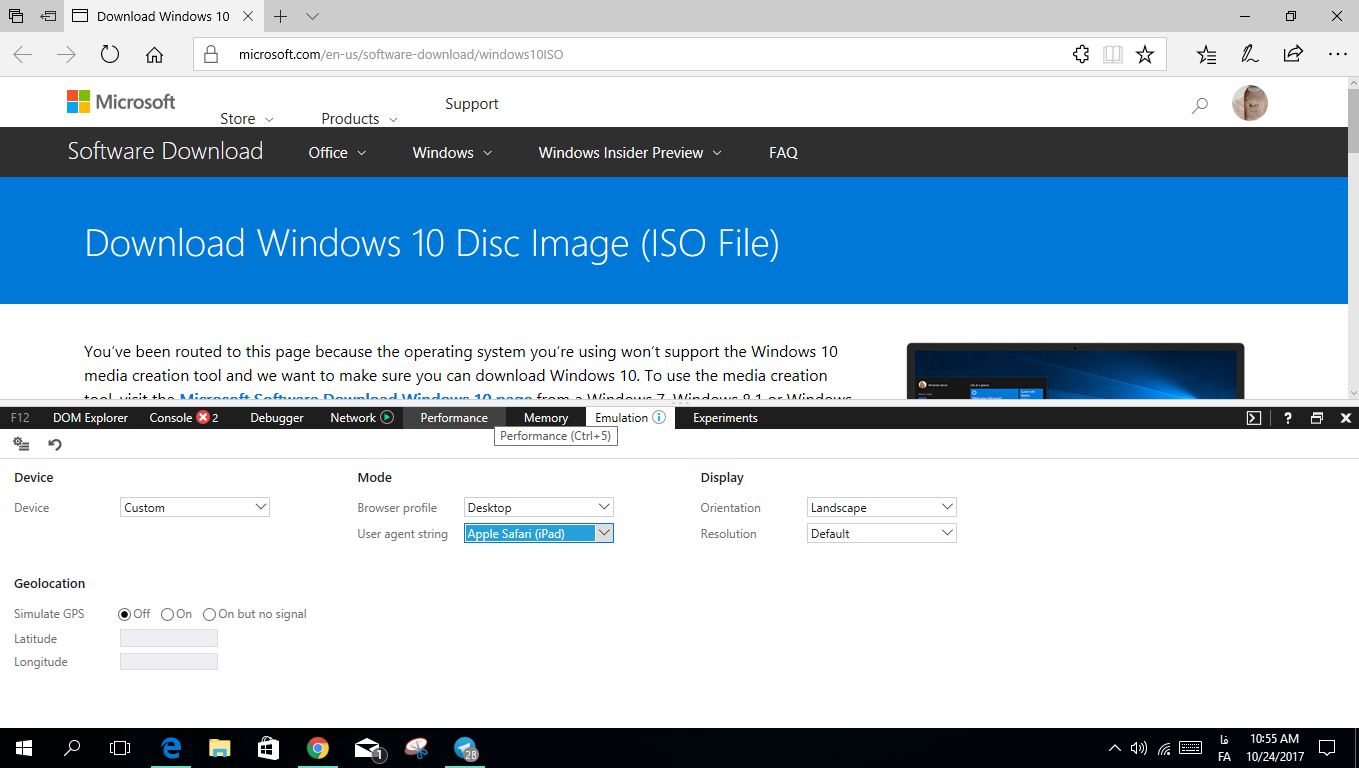Click the Latitude input field

pos(169,638)
